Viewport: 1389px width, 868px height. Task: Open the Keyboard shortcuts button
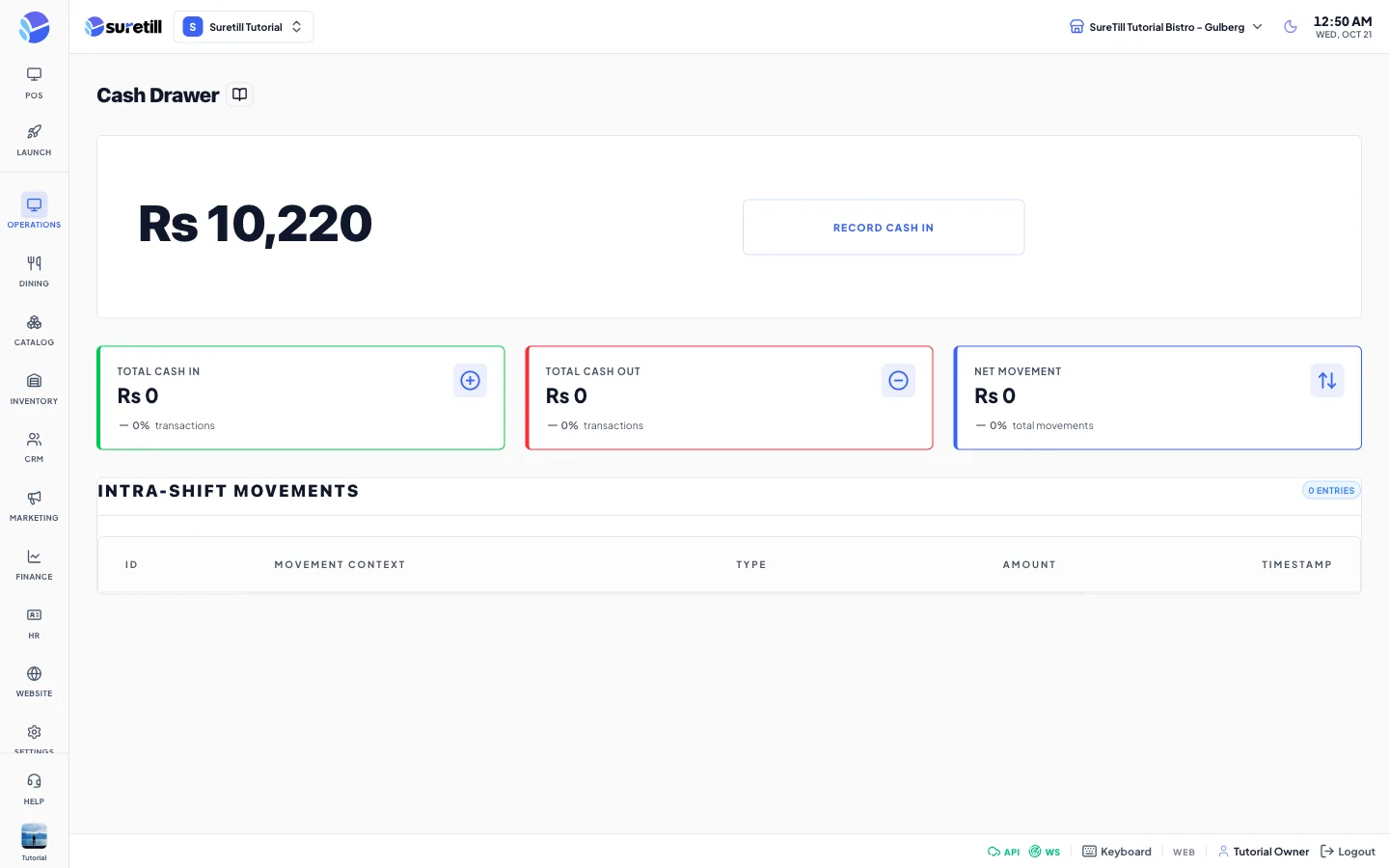click(1117, 852)
